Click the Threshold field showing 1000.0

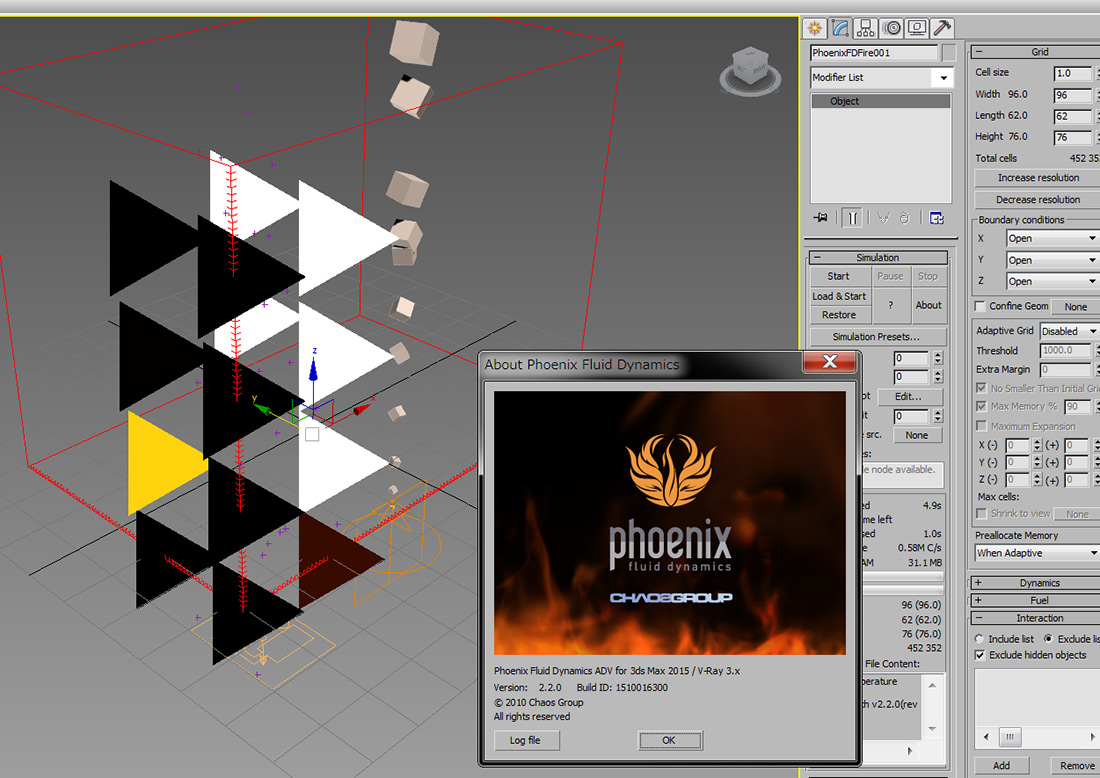pyautogui.click(x=1066, y=350)
